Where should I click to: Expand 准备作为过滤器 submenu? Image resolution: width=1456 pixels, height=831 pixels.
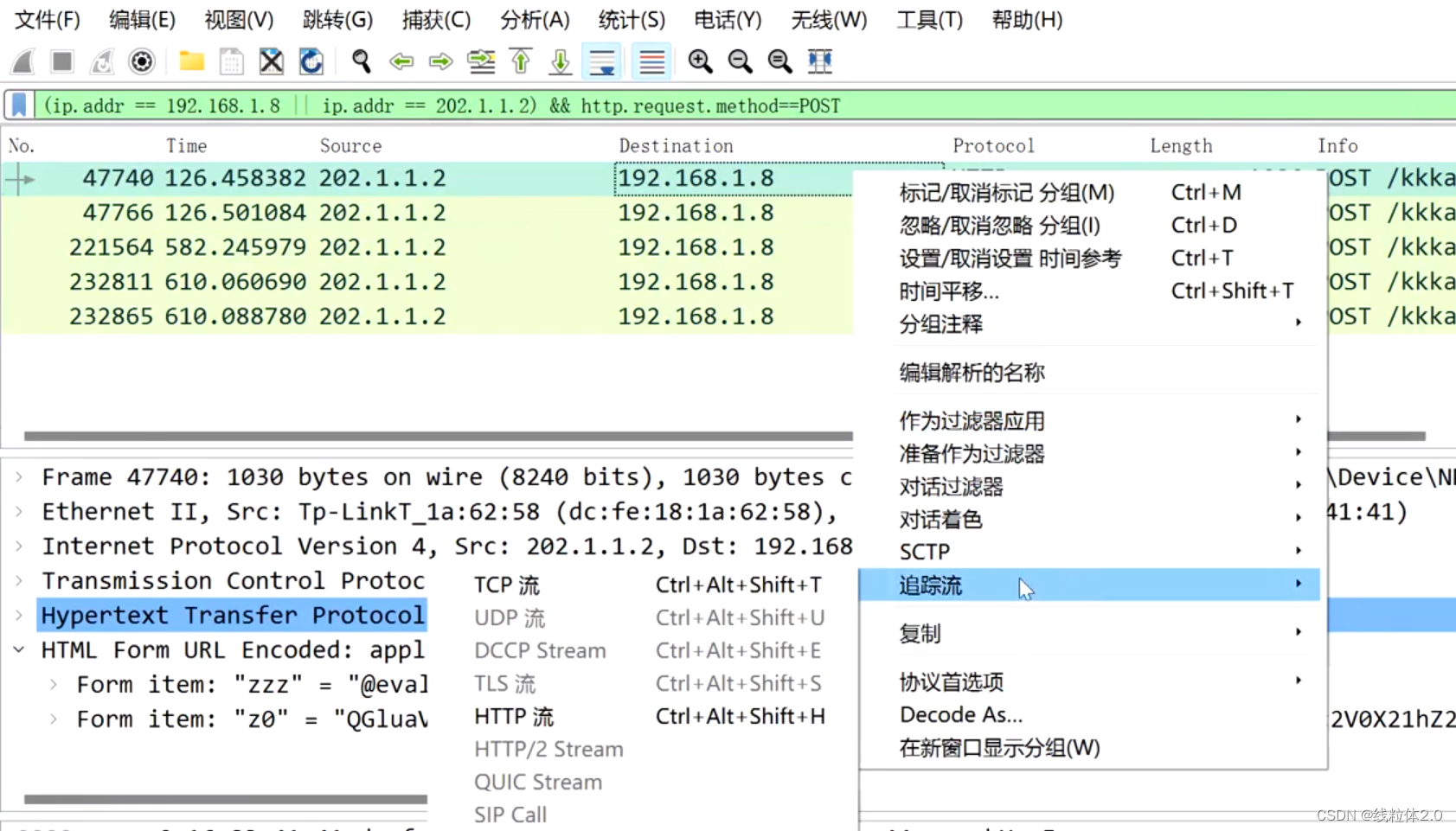click(x=1090, y=454)
